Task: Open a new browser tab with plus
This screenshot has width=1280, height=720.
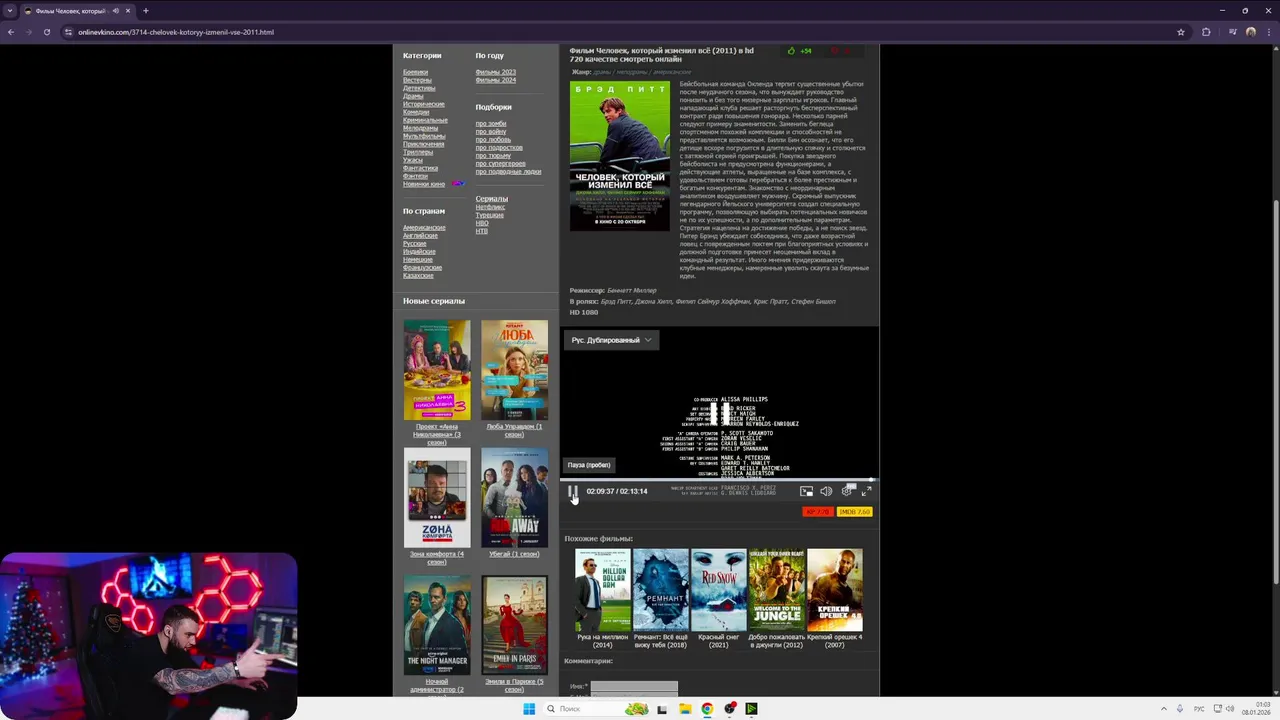Action: 146,11
